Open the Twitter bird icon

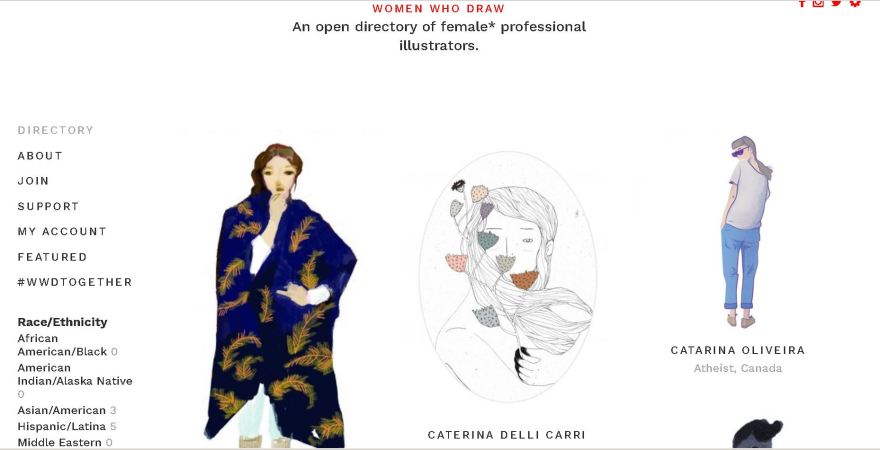[837, 3]
